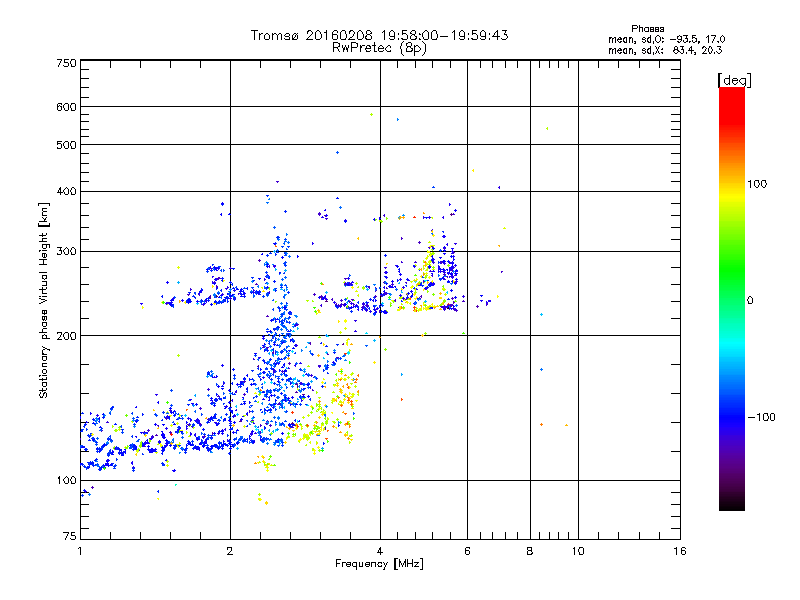
Task: Click the colorbar tick label '-100'
Action: (761, 417)
